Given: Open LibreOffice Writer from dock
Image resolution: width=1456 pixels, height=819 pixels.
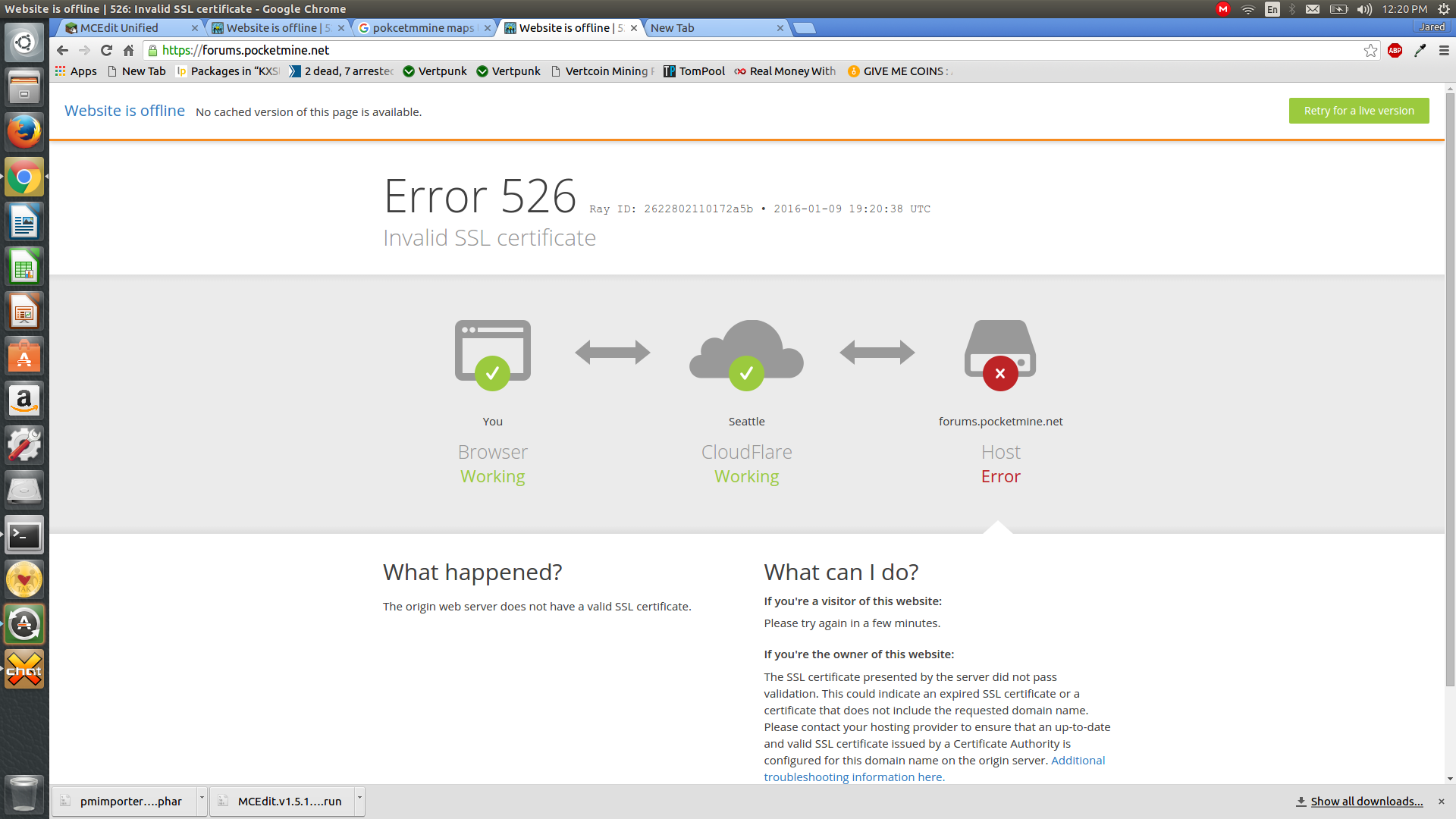Looking at the screenshot, I should [24, 222].
